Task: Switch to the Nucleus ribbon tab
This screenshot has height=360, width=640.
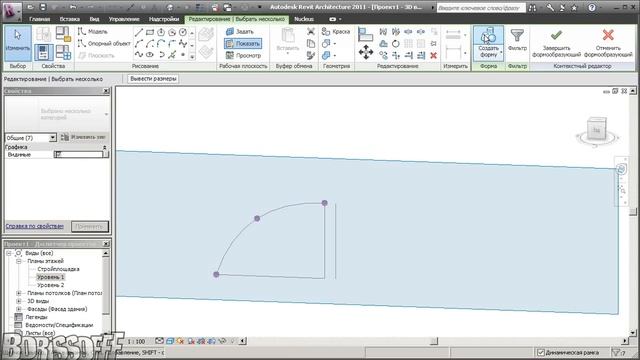Action: click(304, 19)
